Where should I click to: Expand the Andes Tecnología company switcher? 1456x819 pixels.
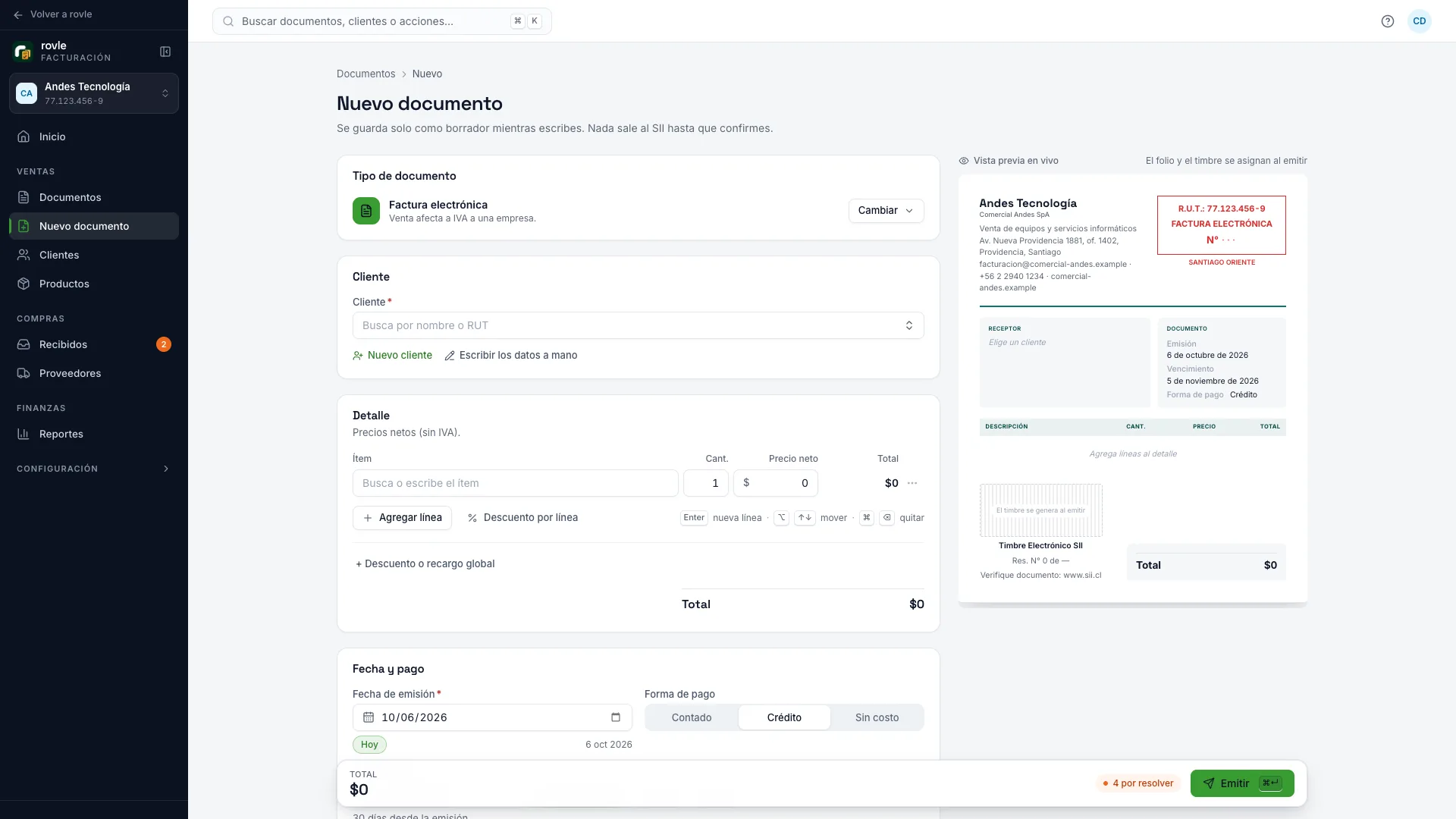click(94, 93)
